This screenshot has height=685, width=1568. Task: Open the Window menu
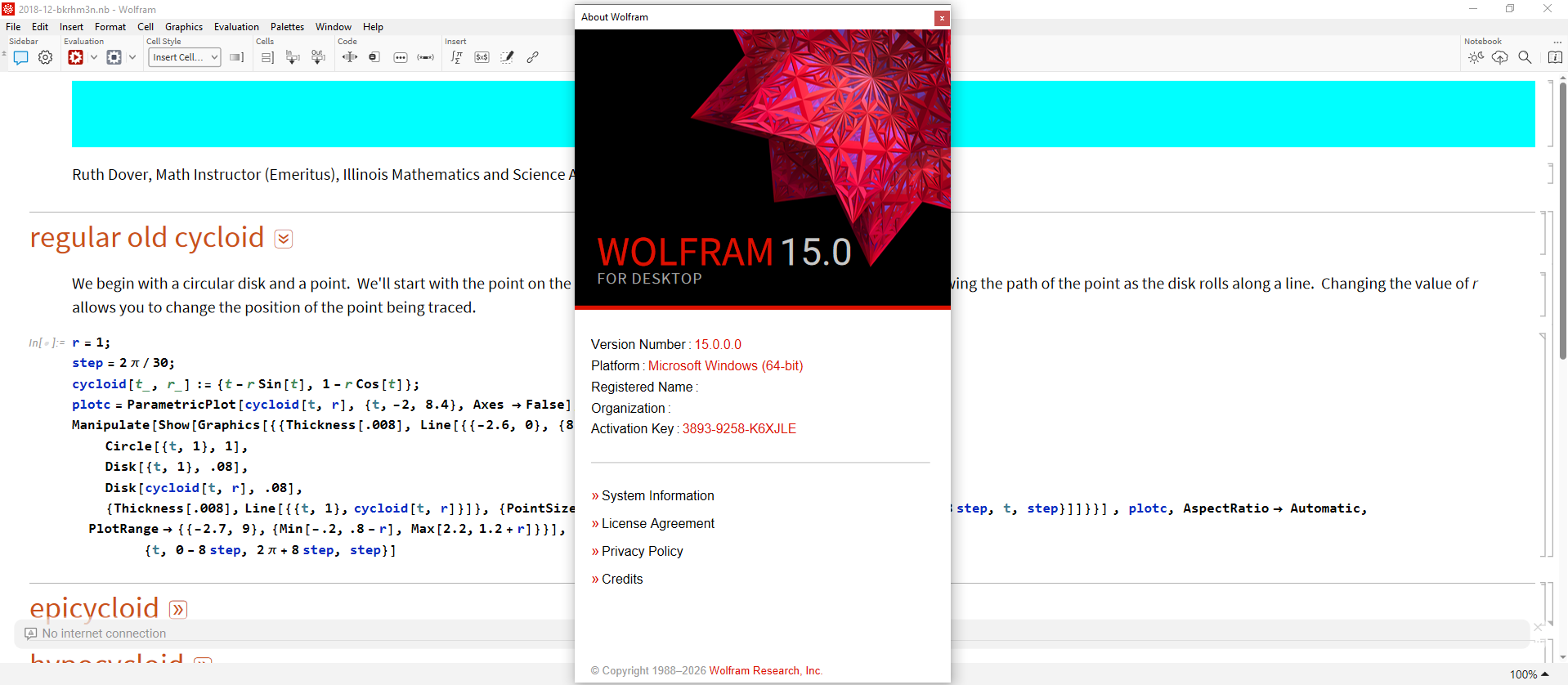point(334,27)
